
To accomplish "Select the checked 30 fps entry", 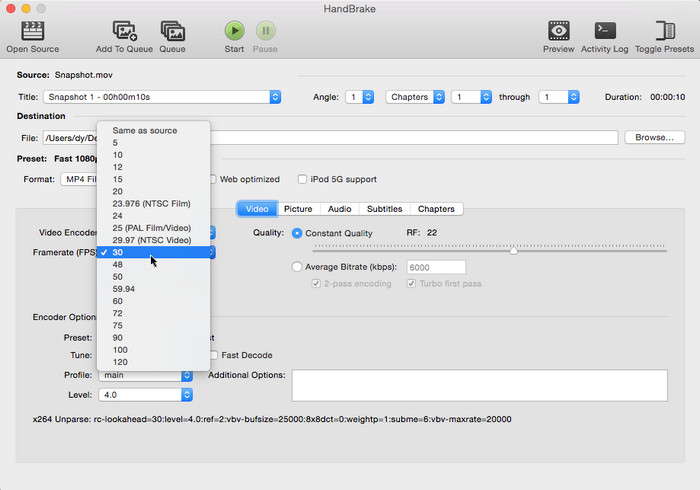I will 153,252.
